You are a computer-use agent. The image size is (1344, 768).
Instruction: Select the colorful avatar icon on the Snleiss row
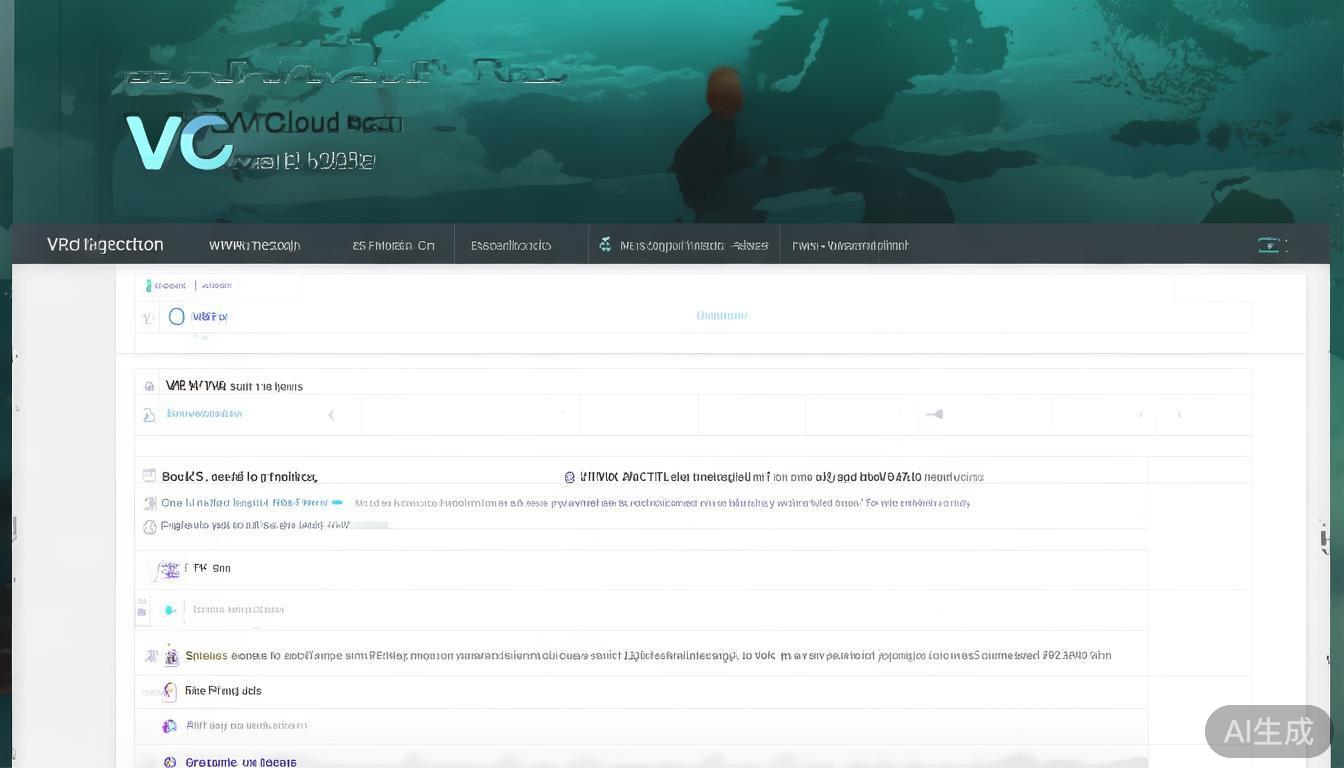[171, 657]
